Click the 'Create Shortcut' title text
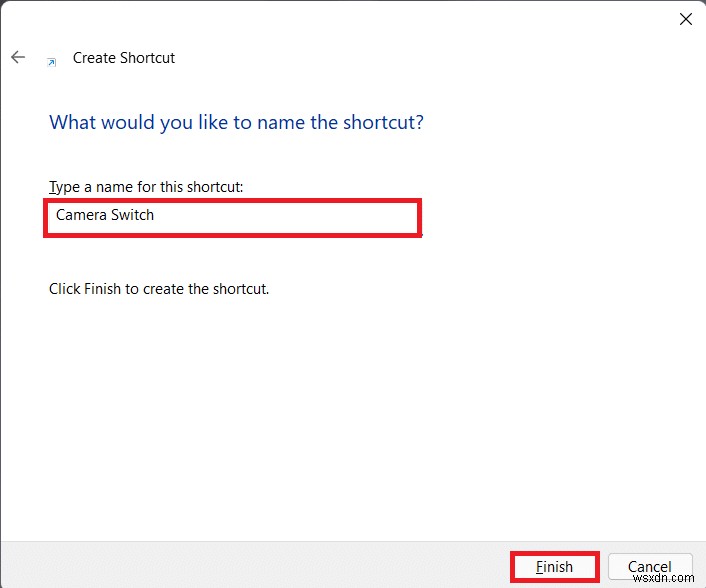 (x=124, y=58)
